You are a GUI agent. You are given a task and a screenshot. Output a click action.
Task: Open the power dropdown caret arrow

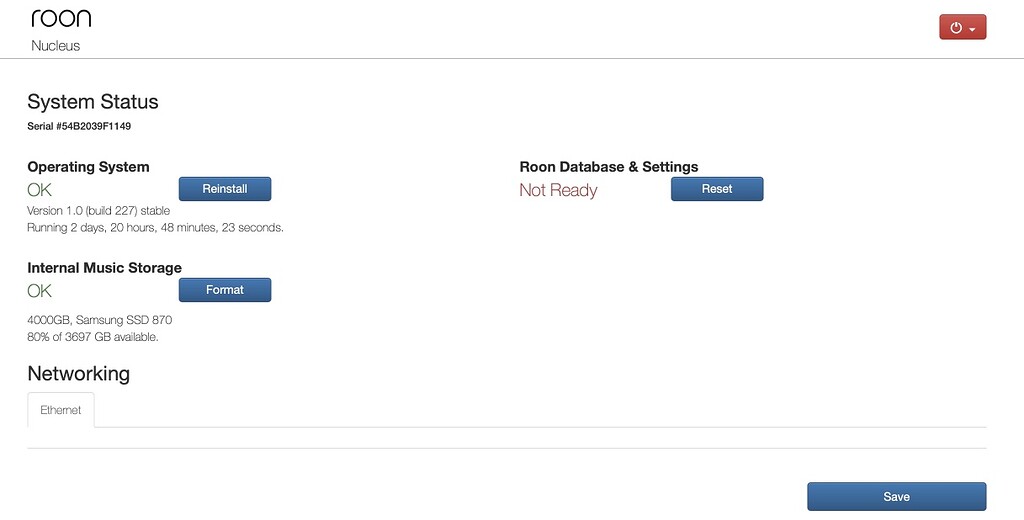tap(972, 29)
